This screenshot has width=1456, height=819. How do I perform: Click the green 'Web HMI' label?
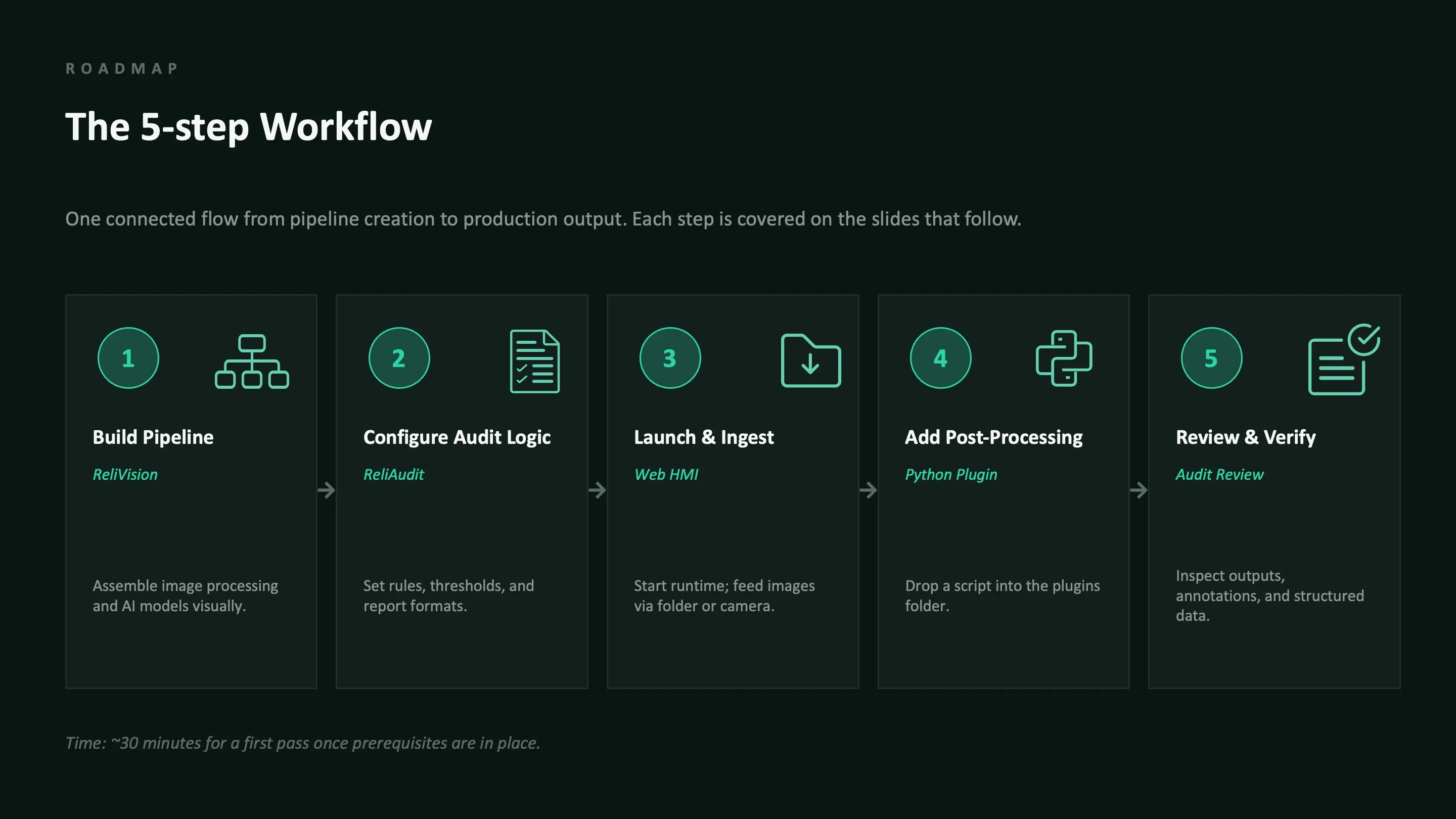pyautogui.click(x=666, y=475)
